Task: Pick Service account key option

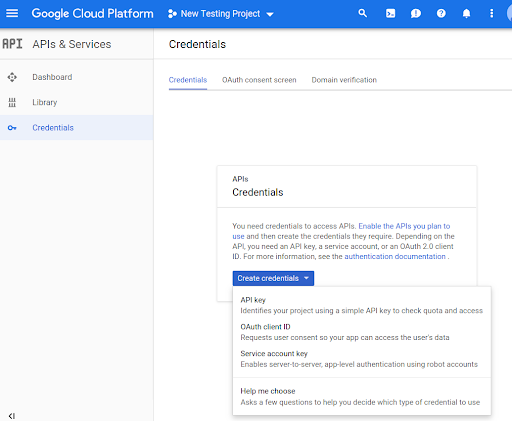Action: point(362,359)
